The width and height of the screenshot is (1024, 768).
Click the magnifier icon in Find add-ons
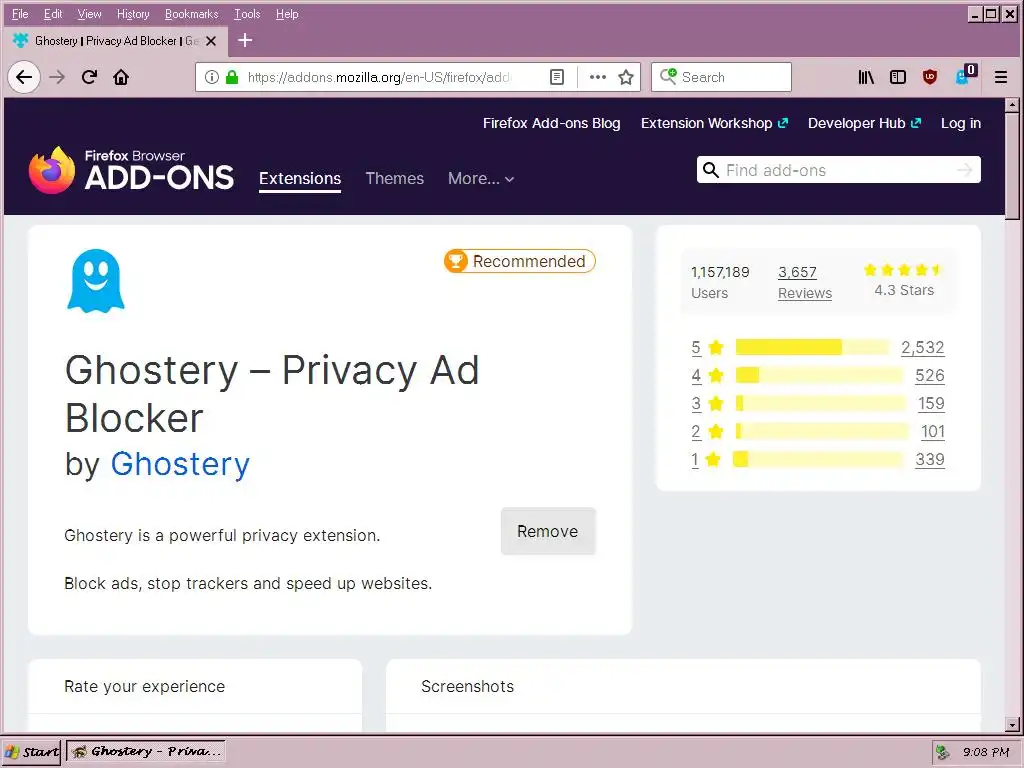tap(711, 170)
